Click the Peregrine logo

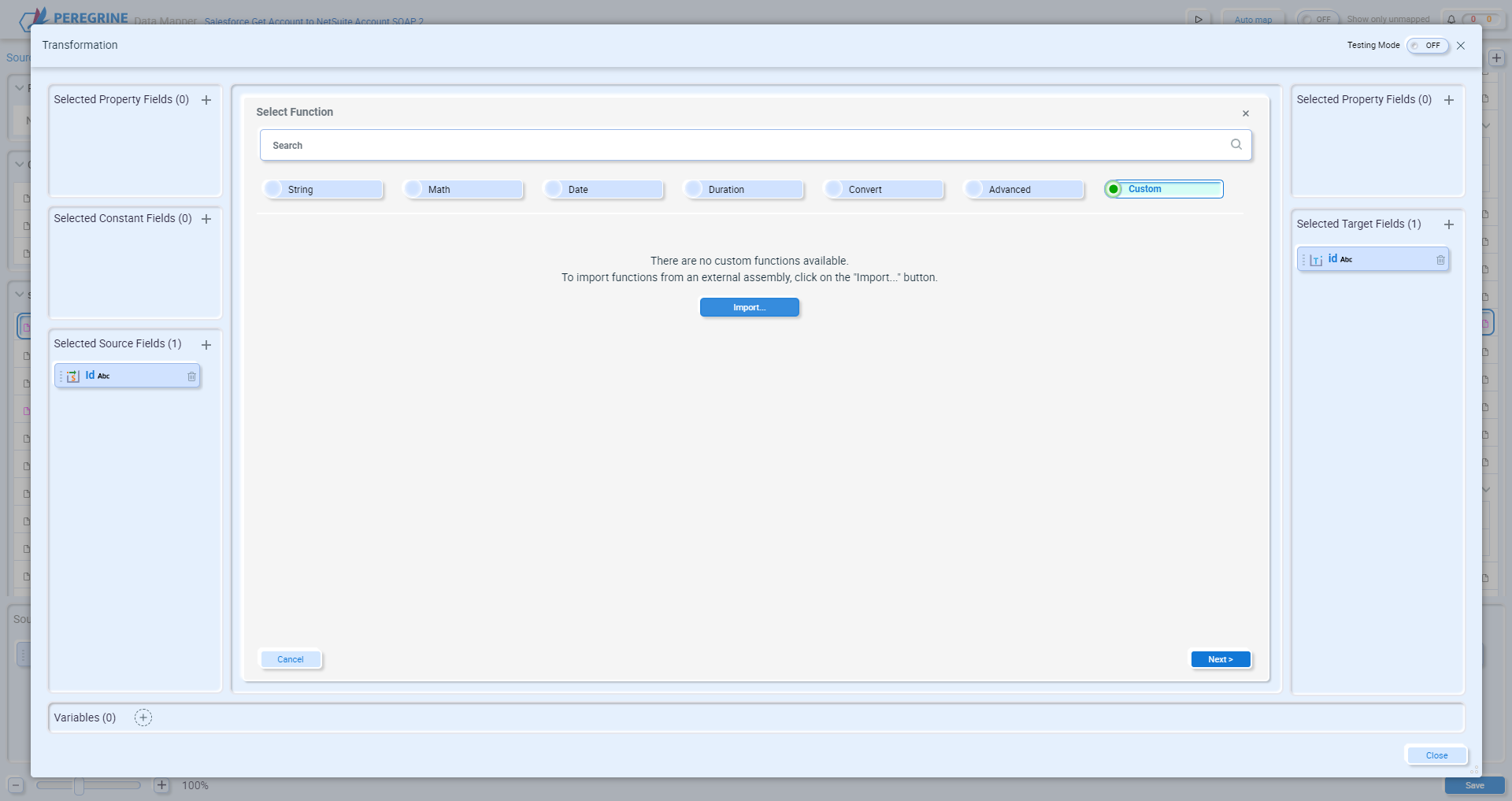(73, 17)
